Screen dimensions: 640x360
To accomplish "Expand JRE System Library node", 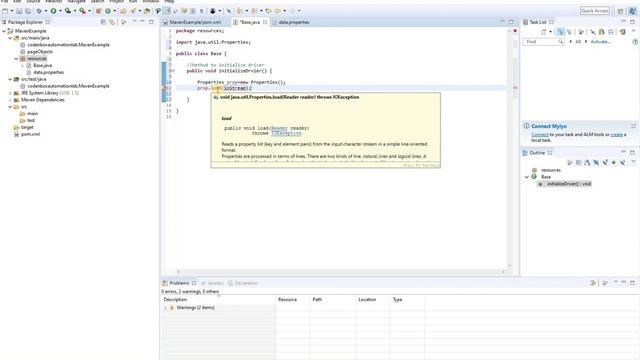I will point(10,93).
